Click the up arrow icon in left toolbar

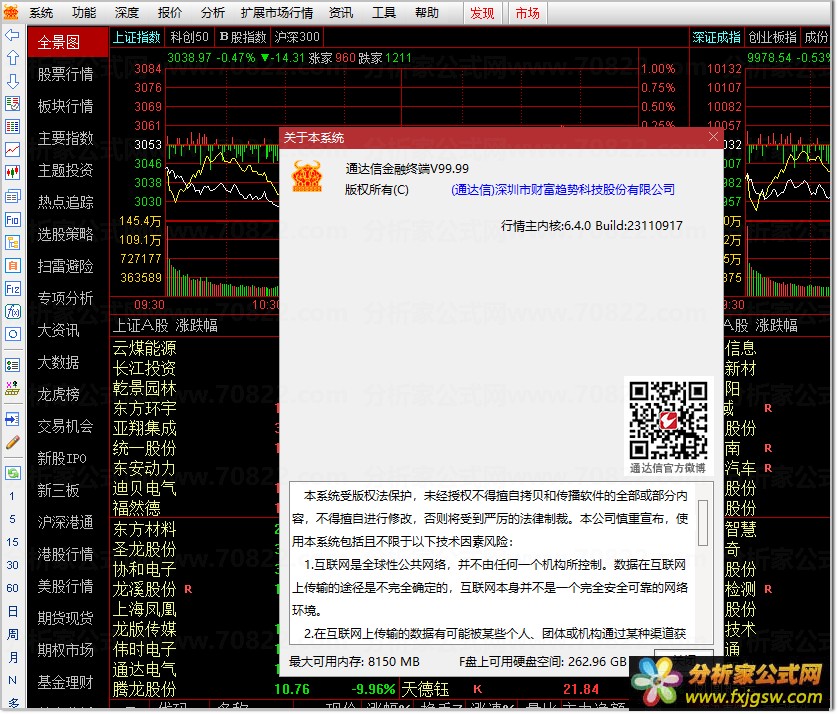12,58
